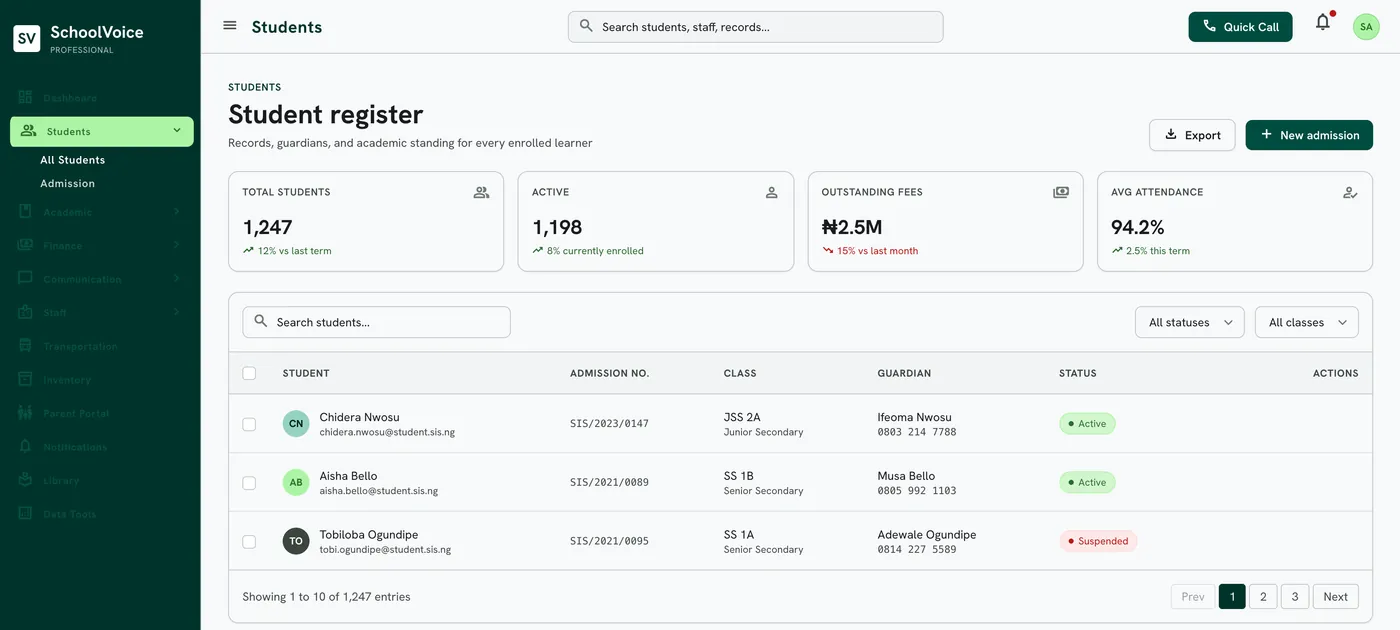Screen dimensions: 1400x630
Task: Click the Transportation bus icon
Action: point(26,346)
